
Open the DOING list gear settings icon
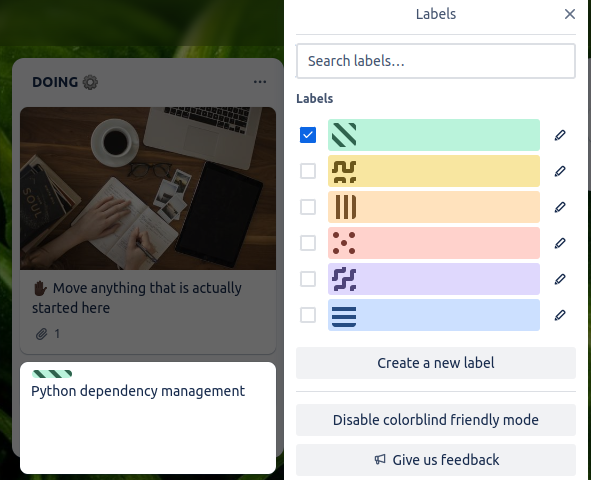[x=90, y=82]
